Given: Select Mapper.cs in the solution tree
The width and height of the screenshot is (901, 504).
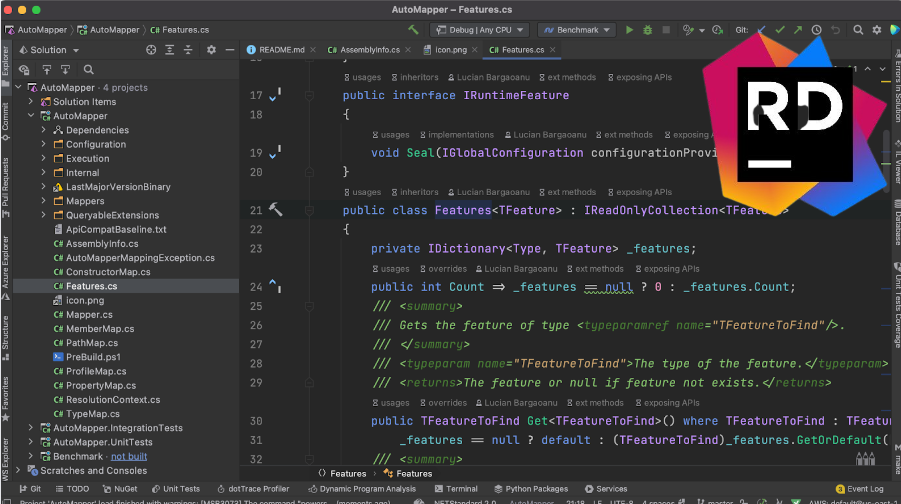Looking at the screenshot, I should (x=89, y=314).
